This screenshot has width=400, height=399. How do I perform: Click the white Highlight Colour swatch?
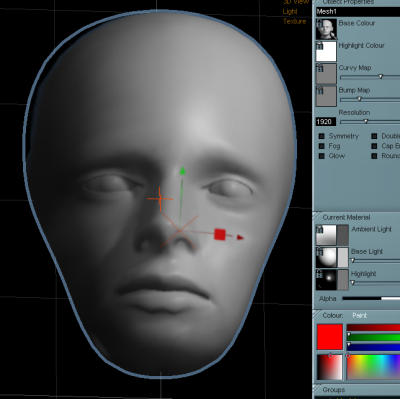coord(326,51)
